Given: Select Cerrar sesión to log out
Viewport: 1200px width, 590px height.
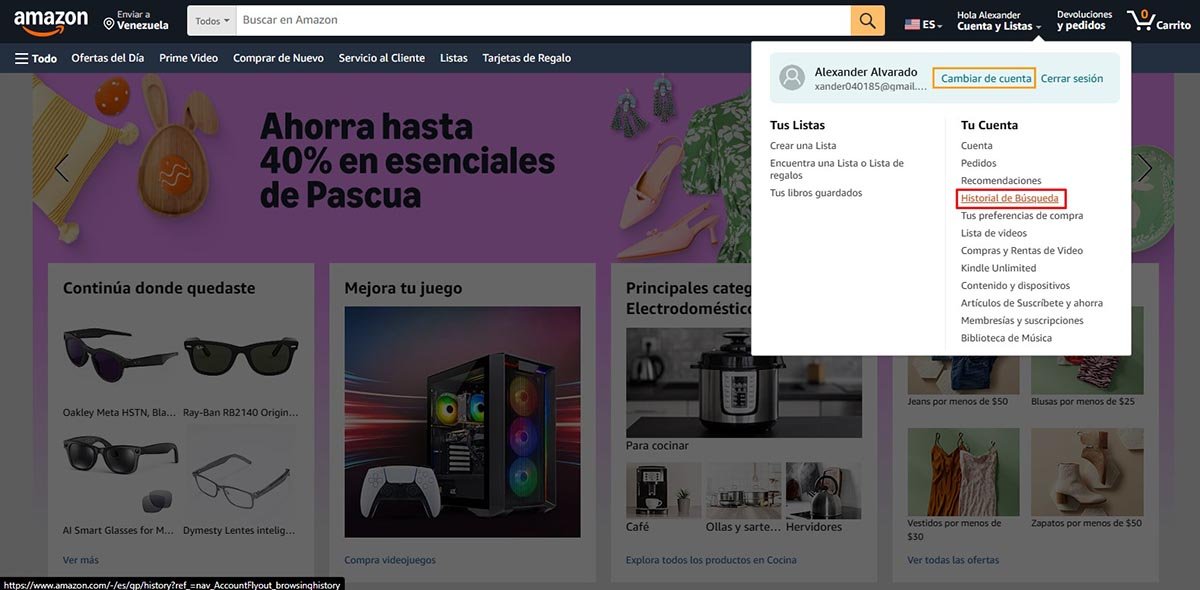Looking at the screenshot, I should 1075,77.
